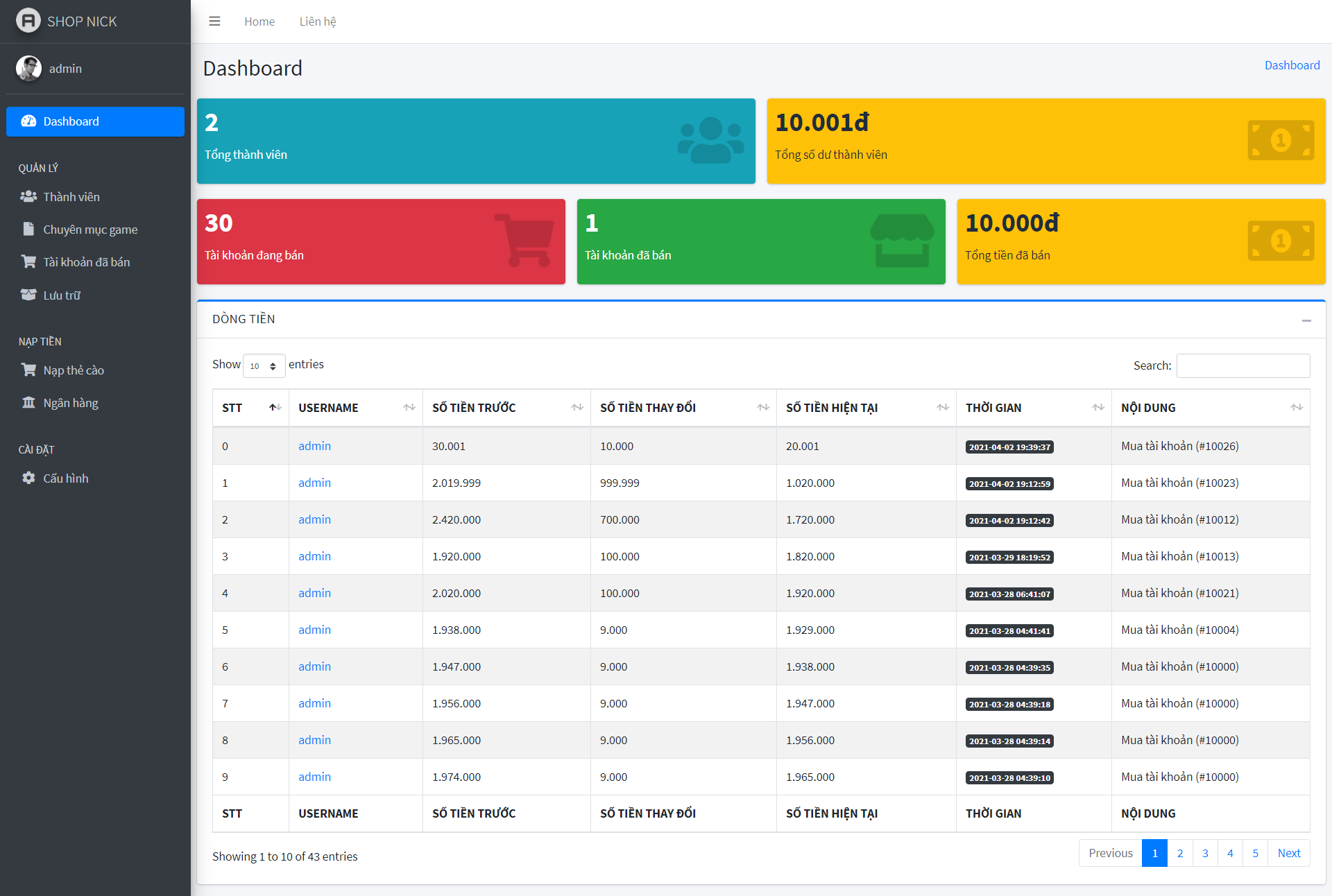Click the Chuyên mục game file icon
This screenshot has width=1332, height=896.
point(28,230)
